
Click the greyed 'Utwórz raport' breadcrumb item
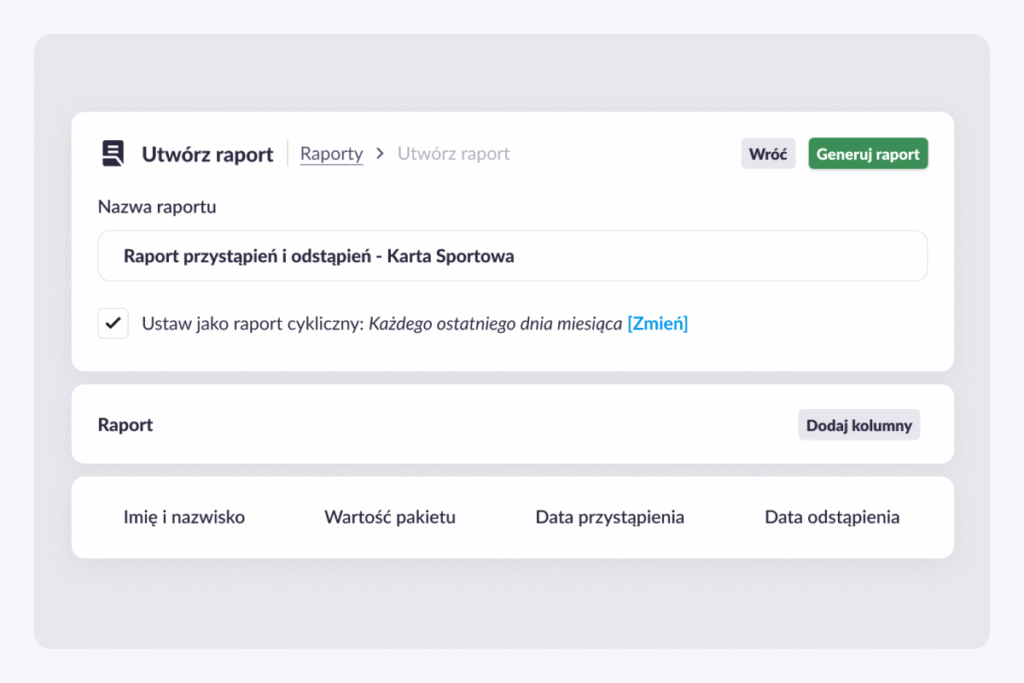click(453, 154)
